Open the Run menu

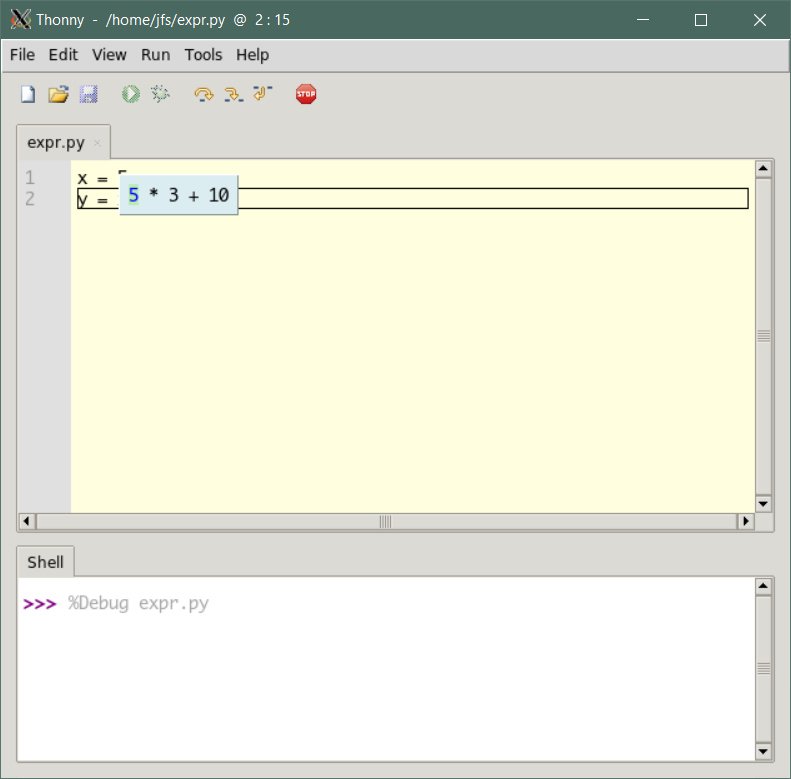click(155, 55)
